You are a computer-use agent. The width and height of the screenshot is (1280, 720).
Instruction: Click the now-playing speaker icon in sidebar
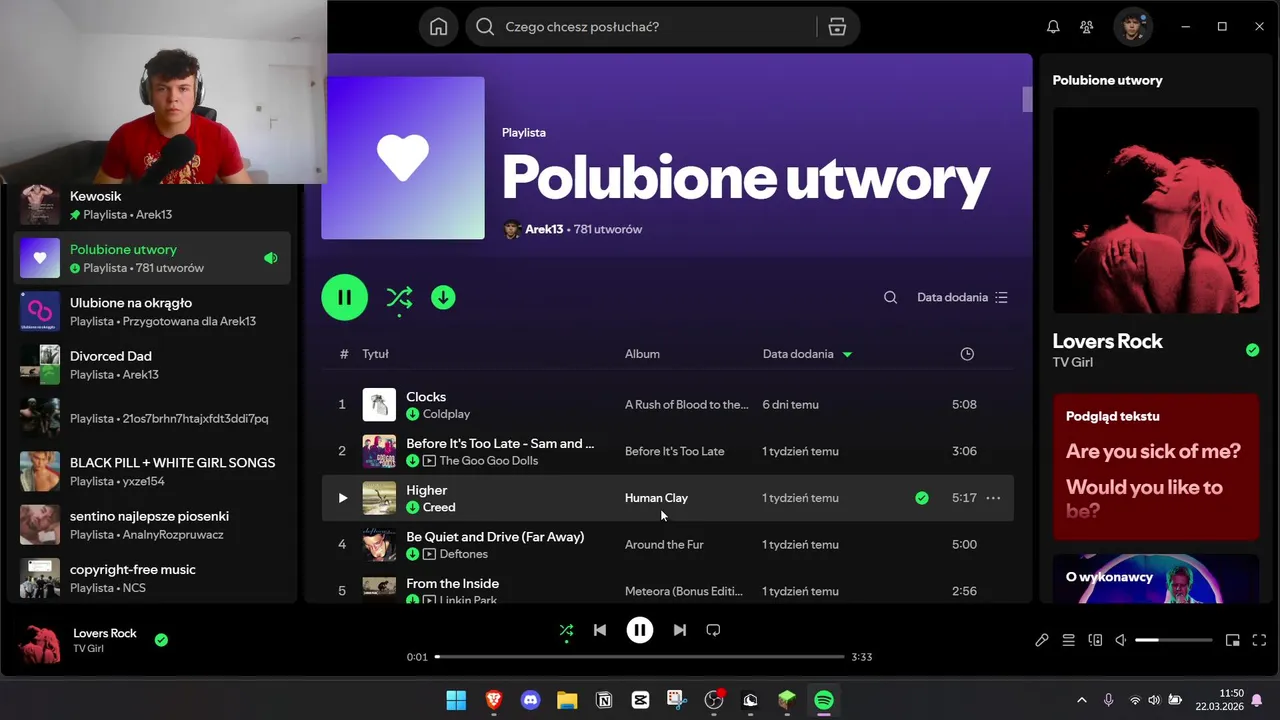tap(270, 258)
